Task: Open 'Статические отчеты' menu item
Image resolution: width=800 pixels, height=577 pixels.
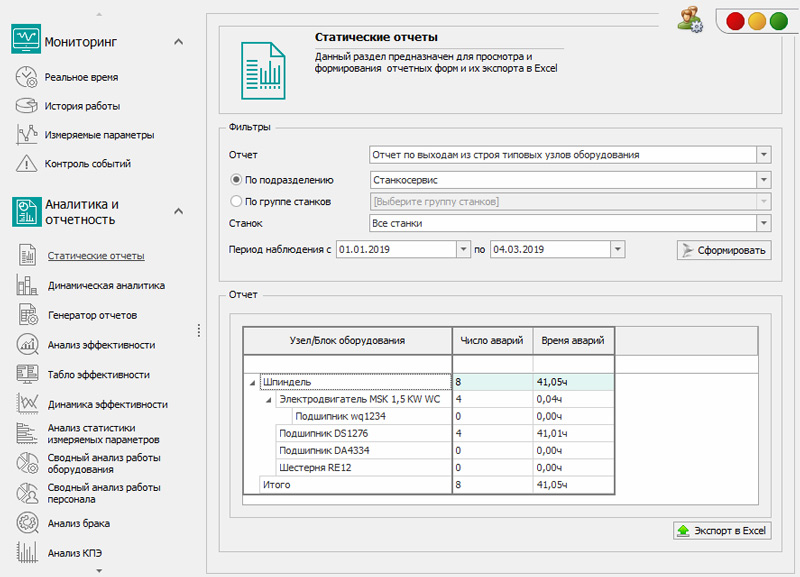Action: point(96,256)
